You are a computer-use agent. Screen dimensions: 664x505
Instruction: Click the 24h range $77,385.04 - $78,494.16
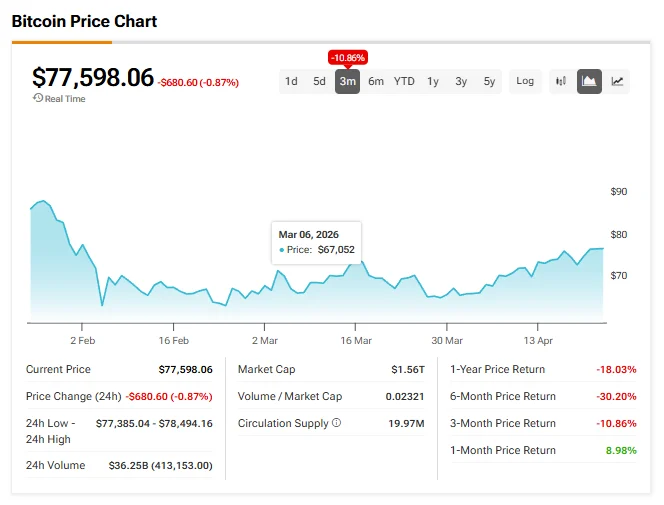click(x=154, y=424)
